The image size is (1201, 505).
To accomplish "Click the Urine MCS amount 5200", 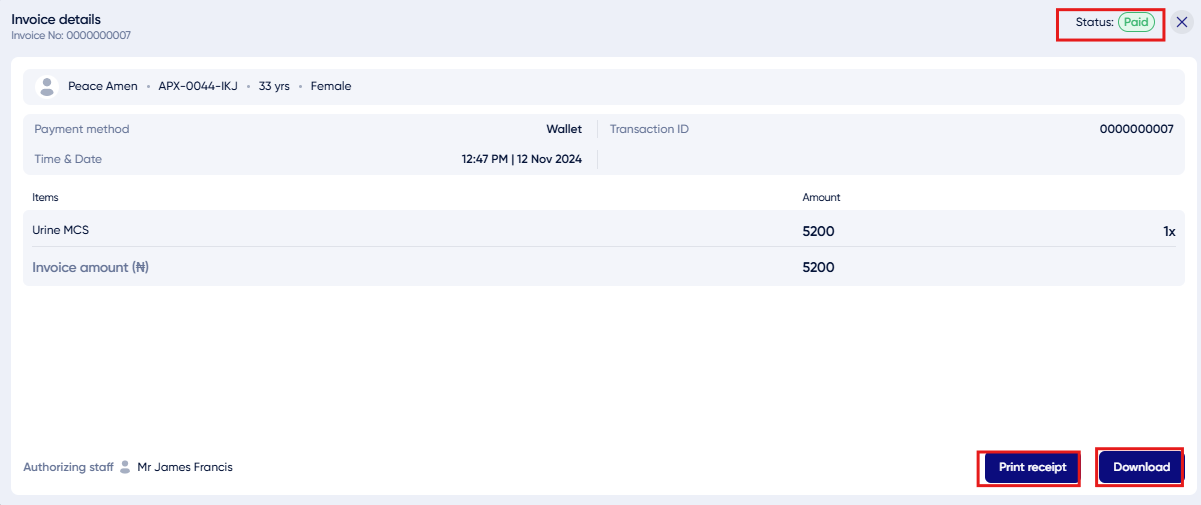I will (818, 231).
